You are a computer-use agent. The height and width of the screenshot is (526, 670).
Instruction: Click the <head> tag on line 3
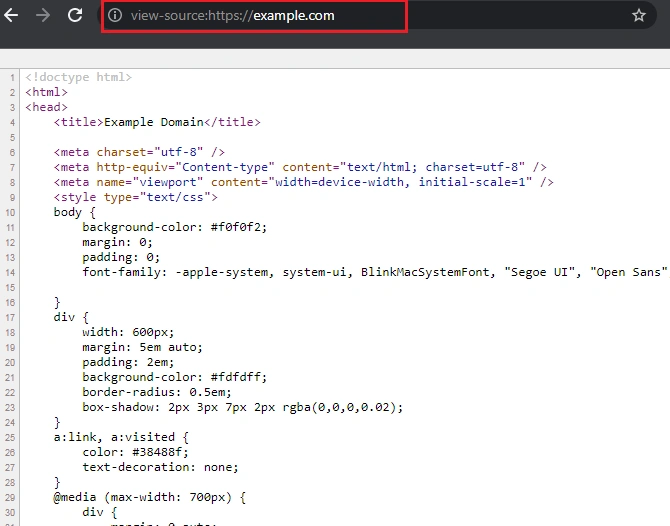[46, 107]
